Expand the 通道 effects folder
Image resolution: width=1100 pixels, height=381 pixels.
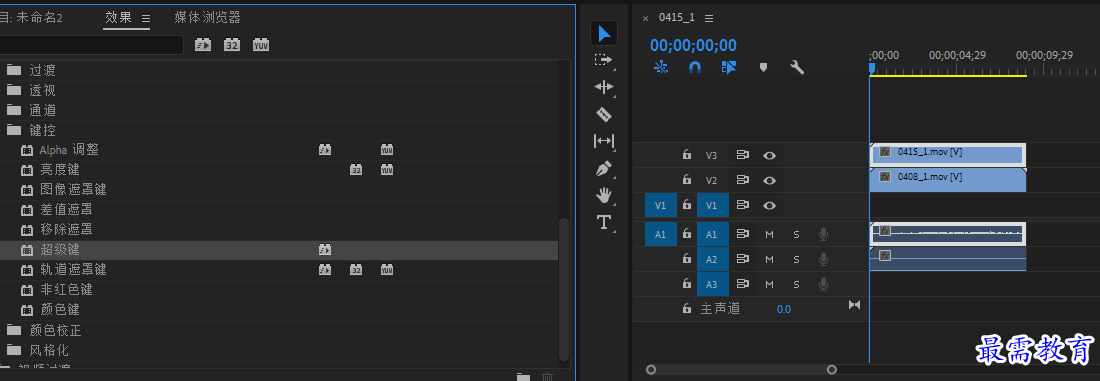click(x=13, y=110)
